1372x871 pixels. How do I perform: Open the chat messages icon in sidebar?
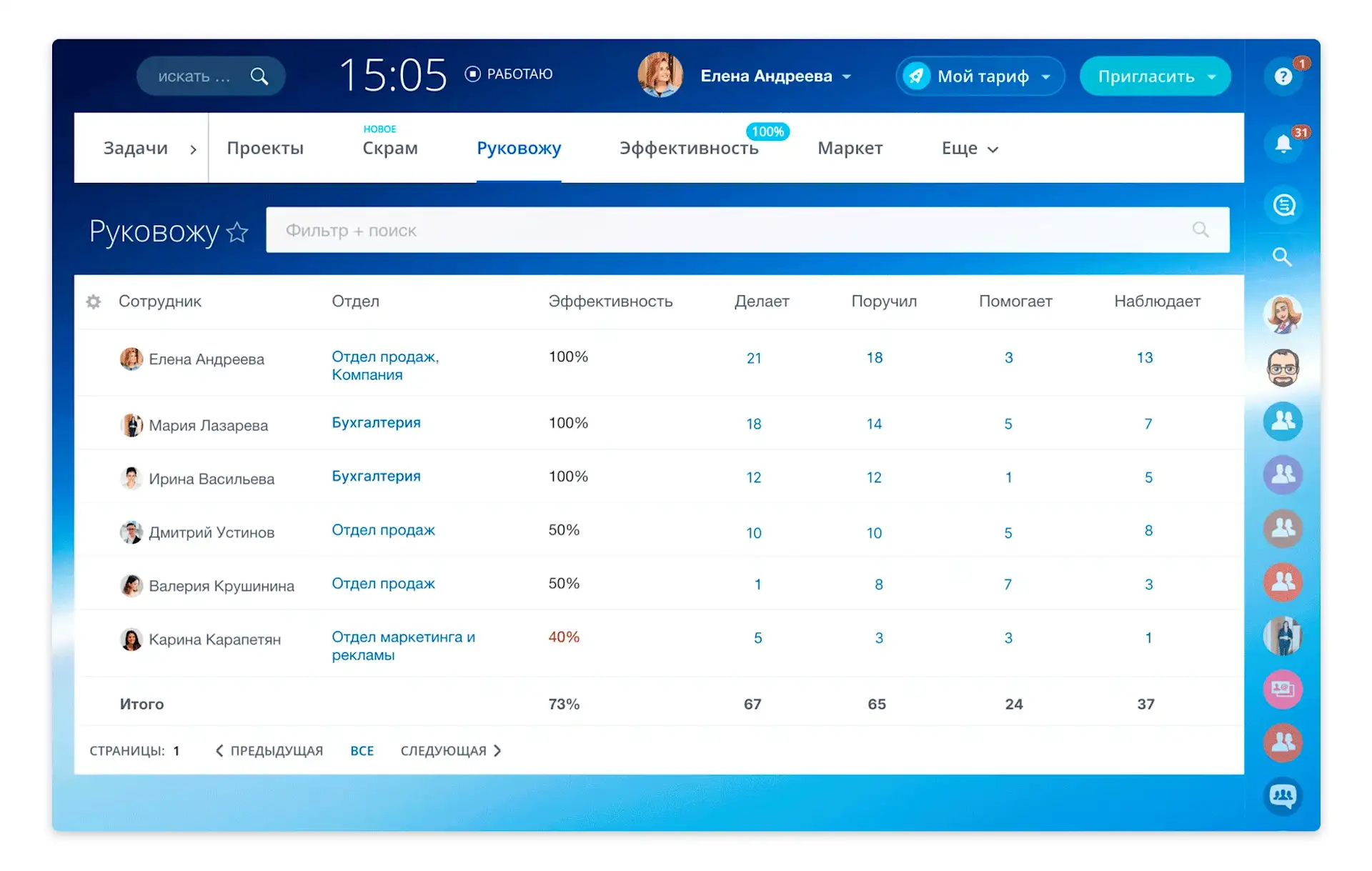[1283, 206]
